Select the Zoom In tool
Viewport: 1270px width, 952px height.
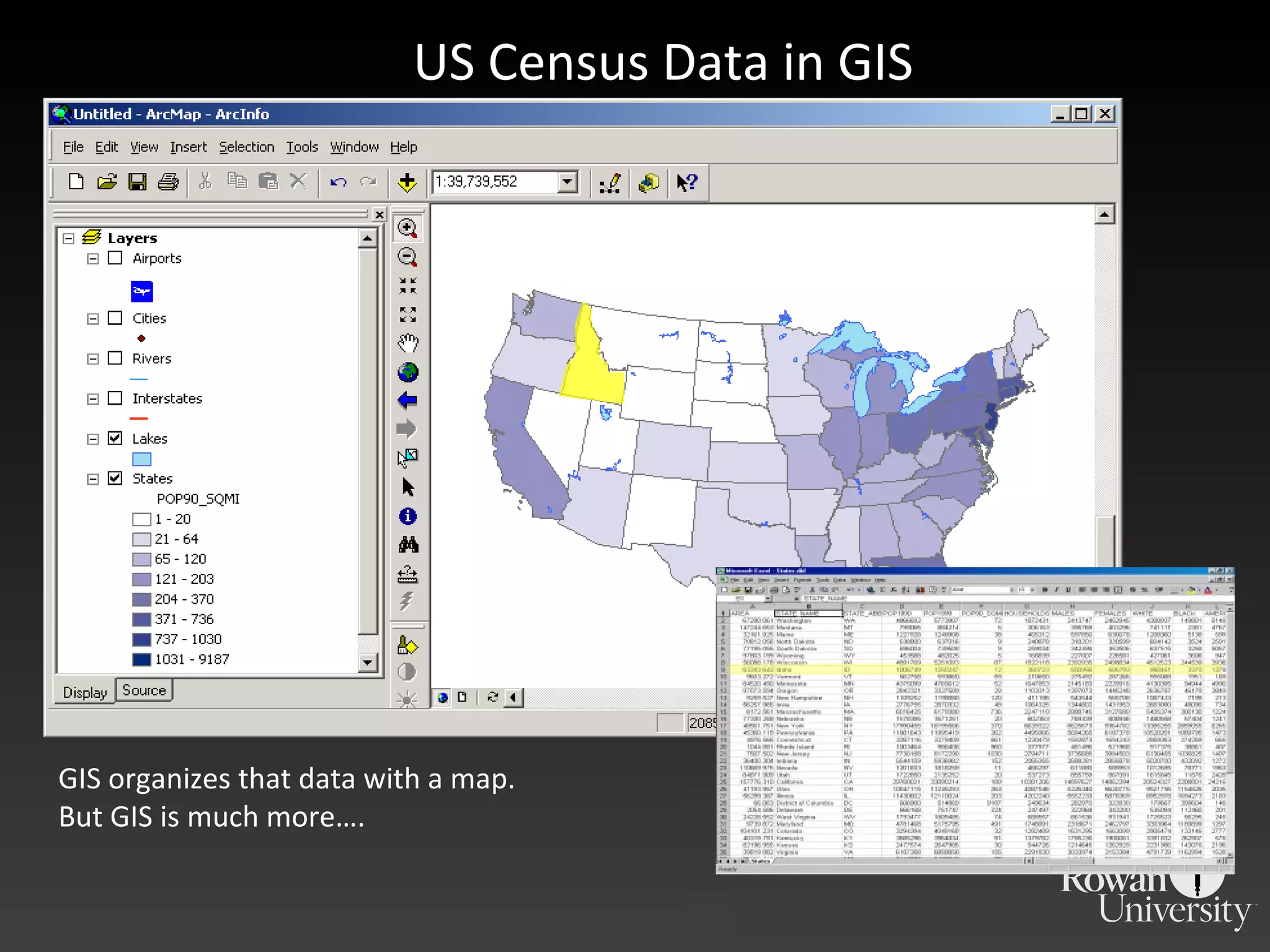click(407, 228)
